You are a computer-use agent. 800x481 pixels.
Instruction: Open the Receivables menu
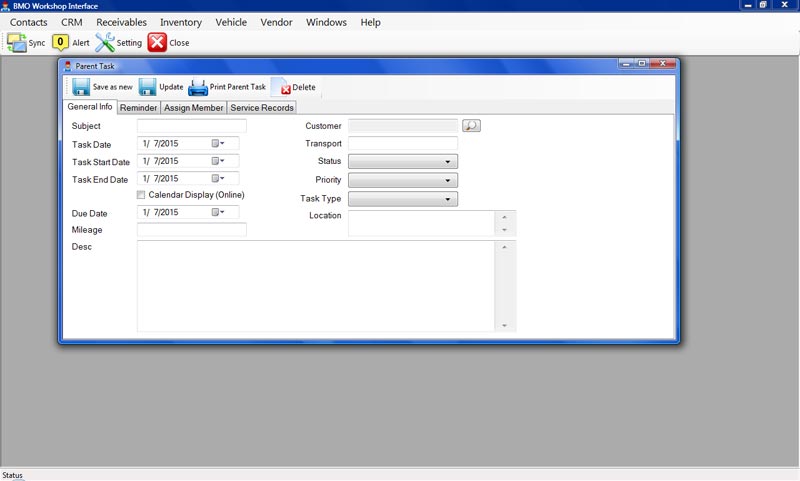point(121,22)
